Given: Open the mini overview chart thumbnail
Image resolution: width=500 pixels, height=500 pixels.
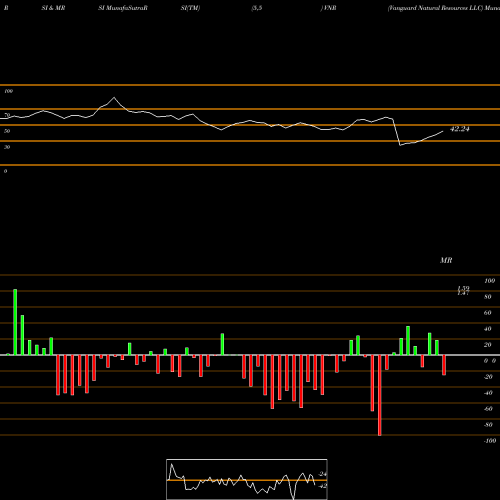Looking at the screenshot, I should 247,479.
